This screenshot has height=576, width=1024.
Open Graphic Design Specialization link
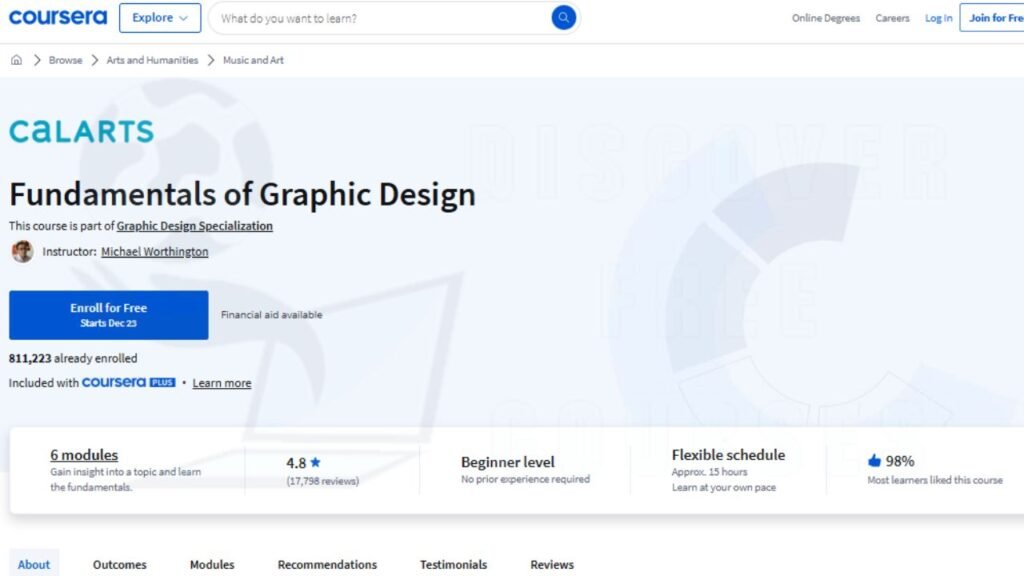pos(195,226)
